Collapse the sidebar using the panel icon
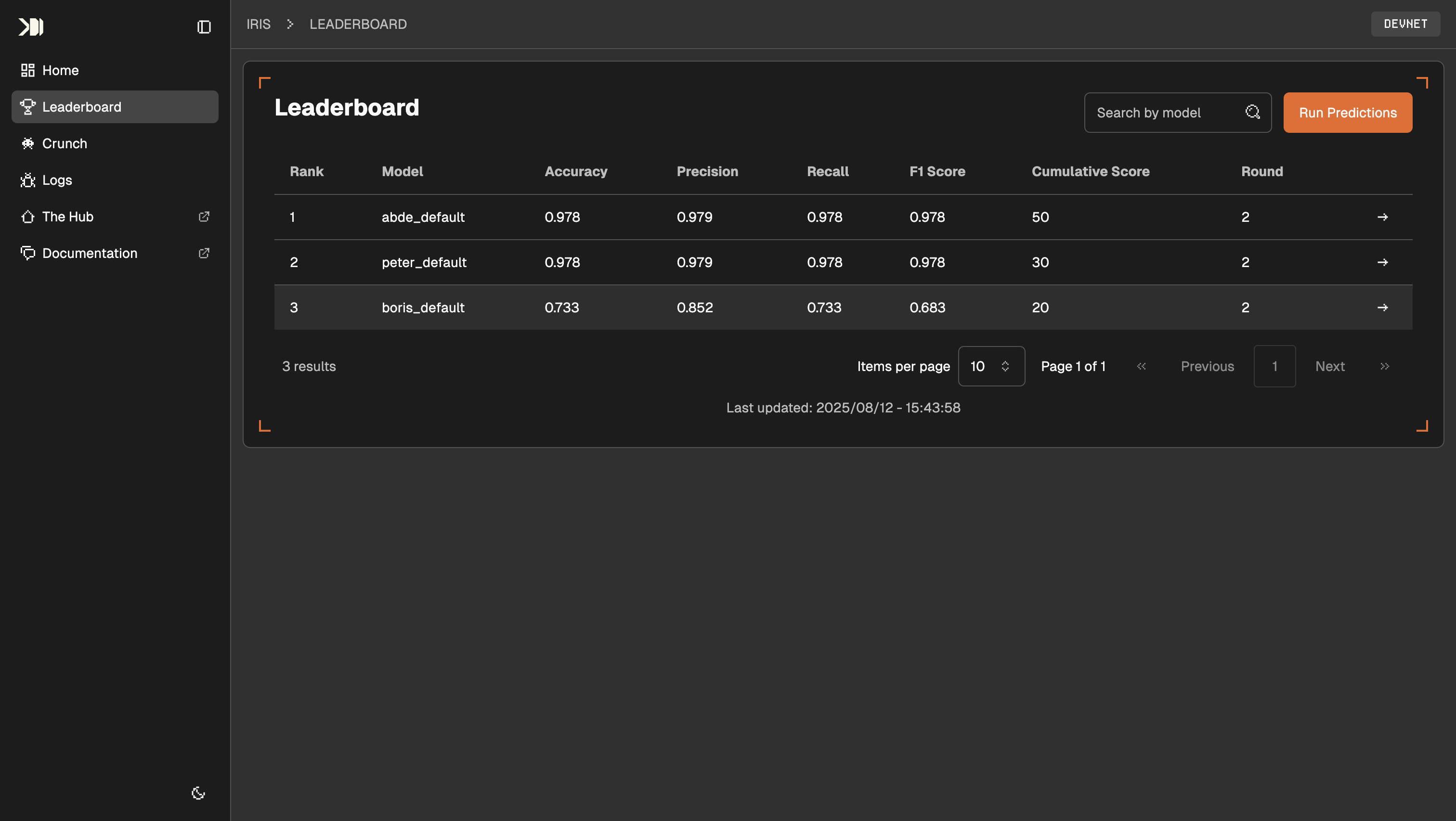Image resolution: width=1456 pixels, height=821 pixels. click(204, 26)
